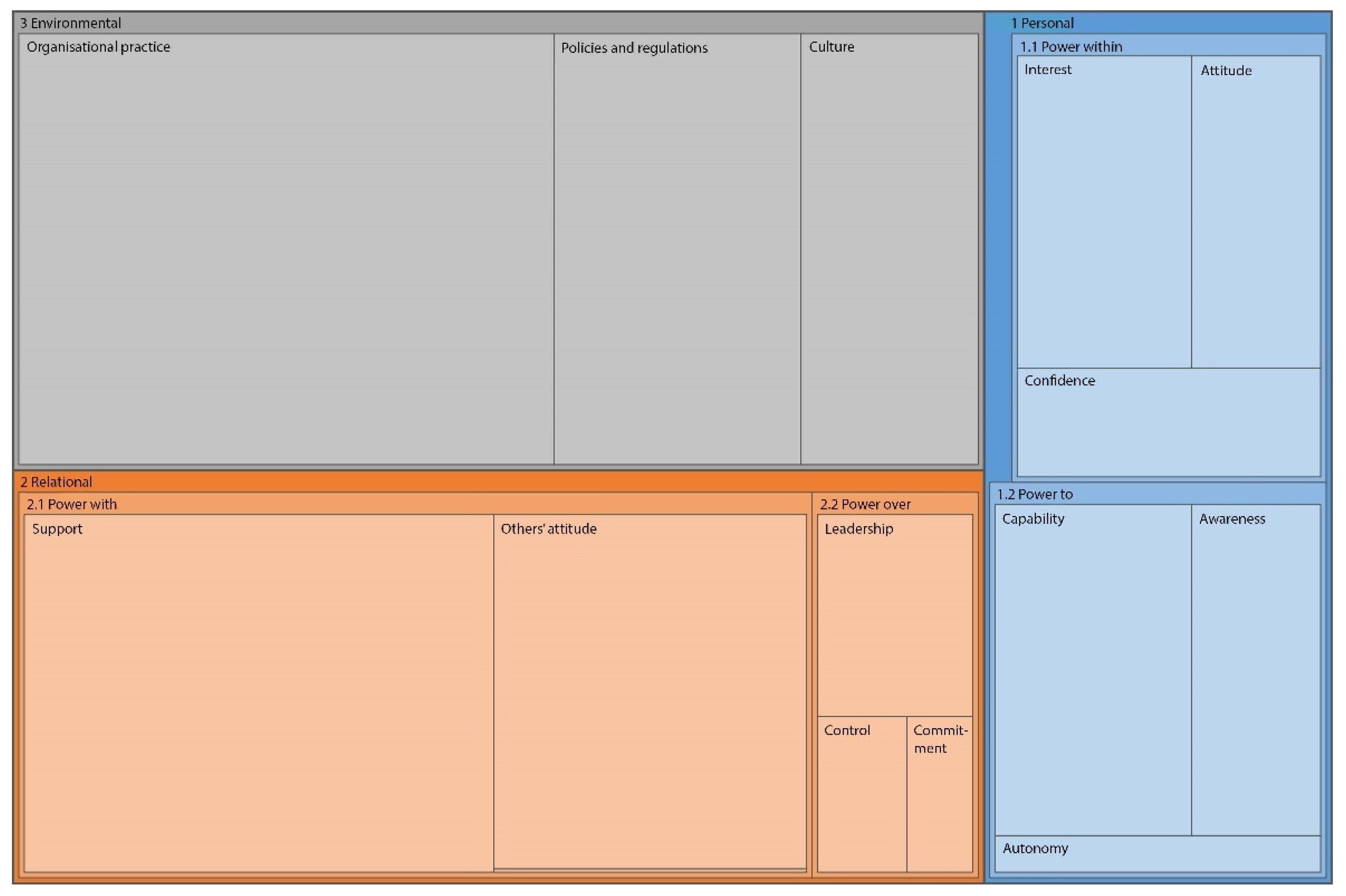Select the Attitude cell
The width and height of the screenshot is (1346, 896).
click(1255, 211)
